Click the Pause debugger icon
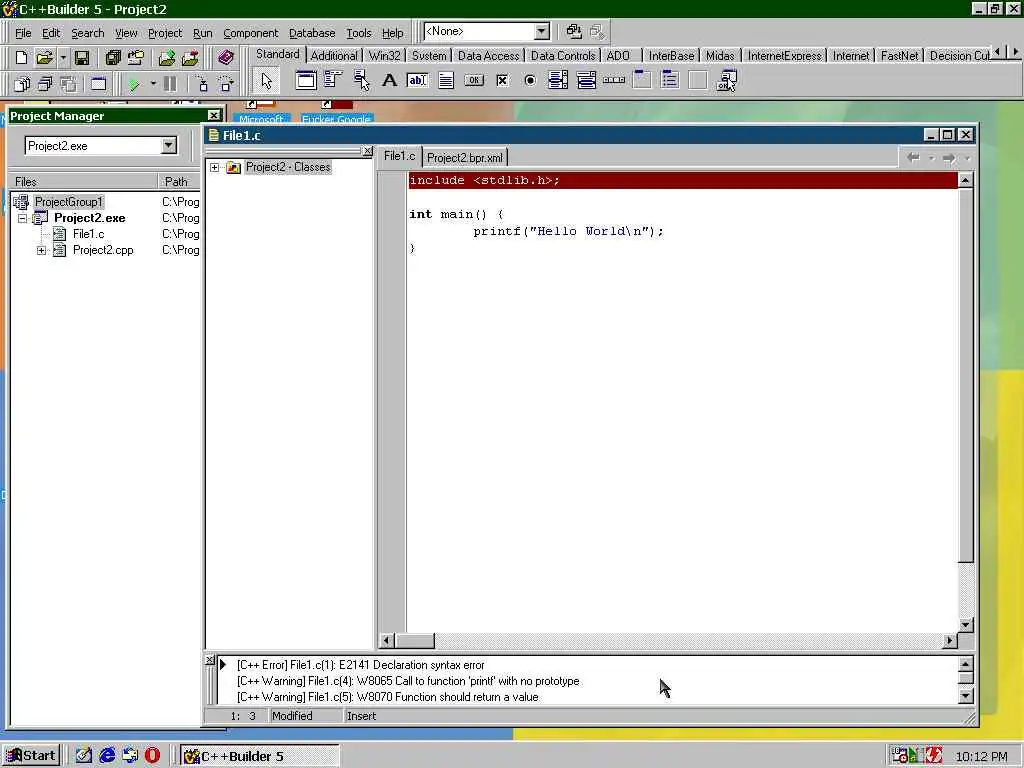 coord(170,84)
